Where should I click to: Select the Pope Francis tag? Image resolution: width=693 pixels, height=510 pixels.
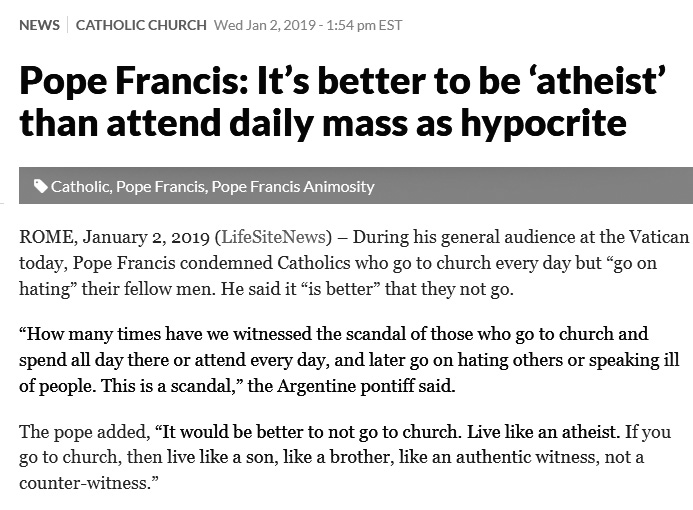point(160,186)
